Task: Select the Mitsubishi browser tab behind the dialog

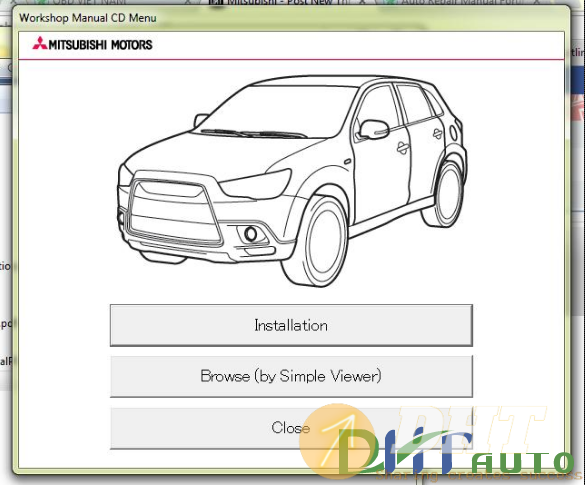Action: (287, 2)
